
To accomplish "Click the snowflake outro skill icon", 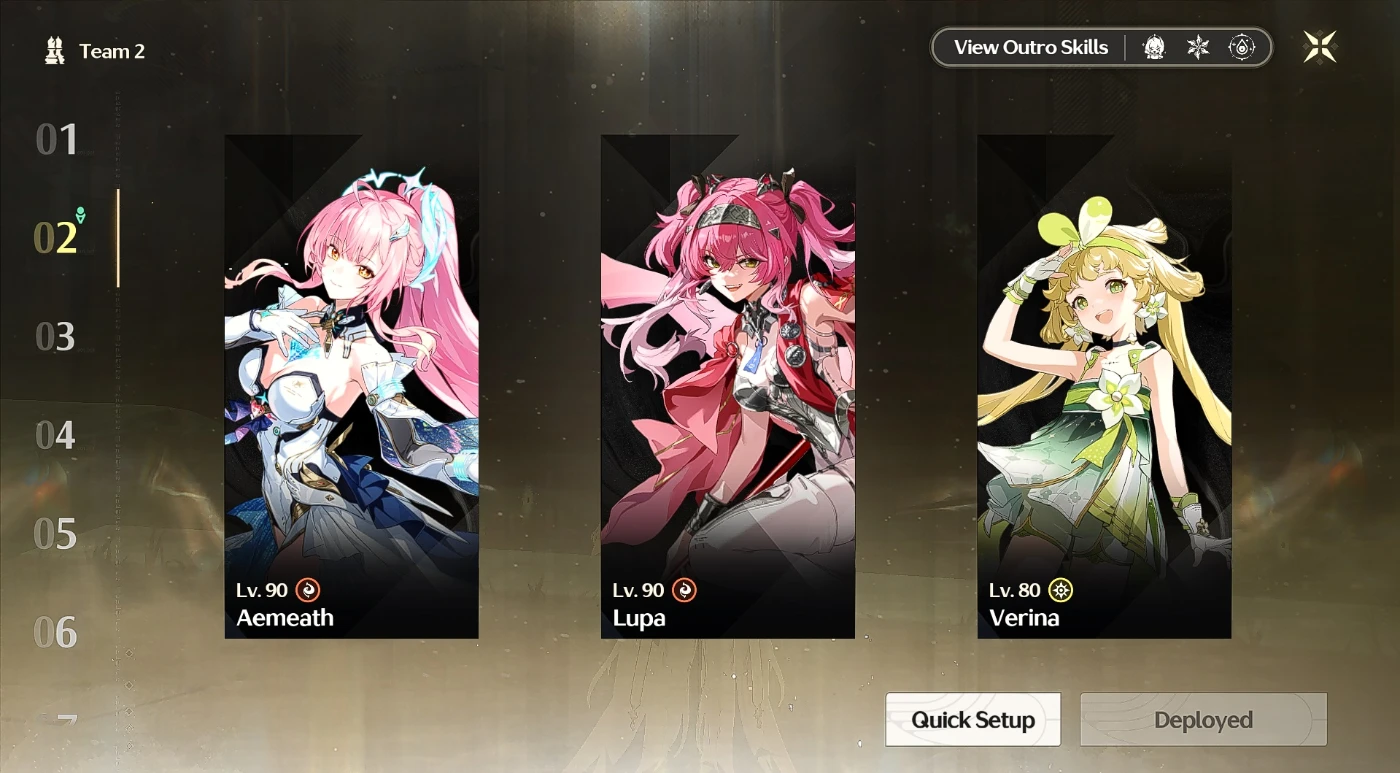I will [x=1198, y=47].
